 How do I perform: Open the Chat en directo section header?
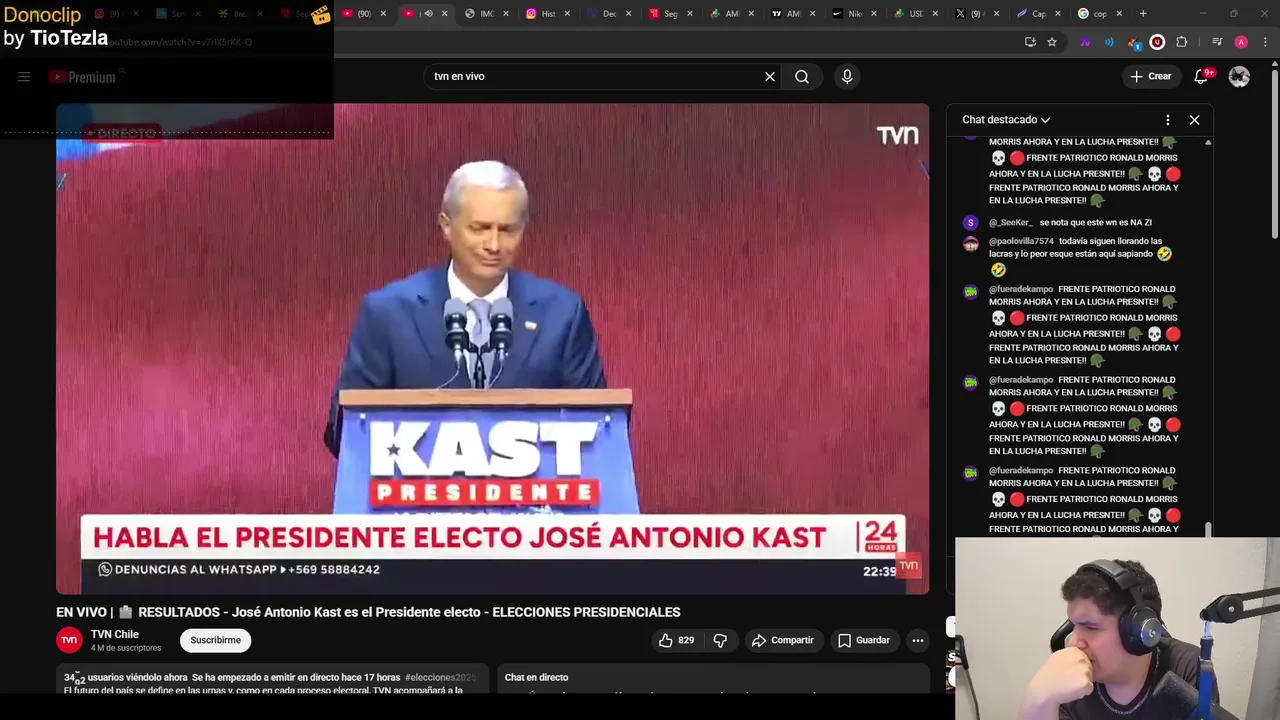pyautogui.click(x=536, y=677)
